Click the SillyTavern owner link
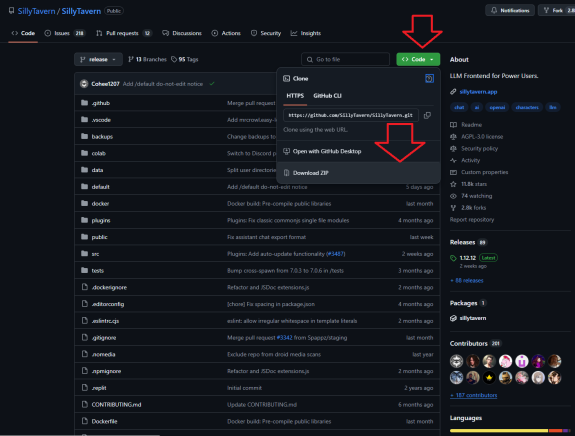 tap(36, 11)
